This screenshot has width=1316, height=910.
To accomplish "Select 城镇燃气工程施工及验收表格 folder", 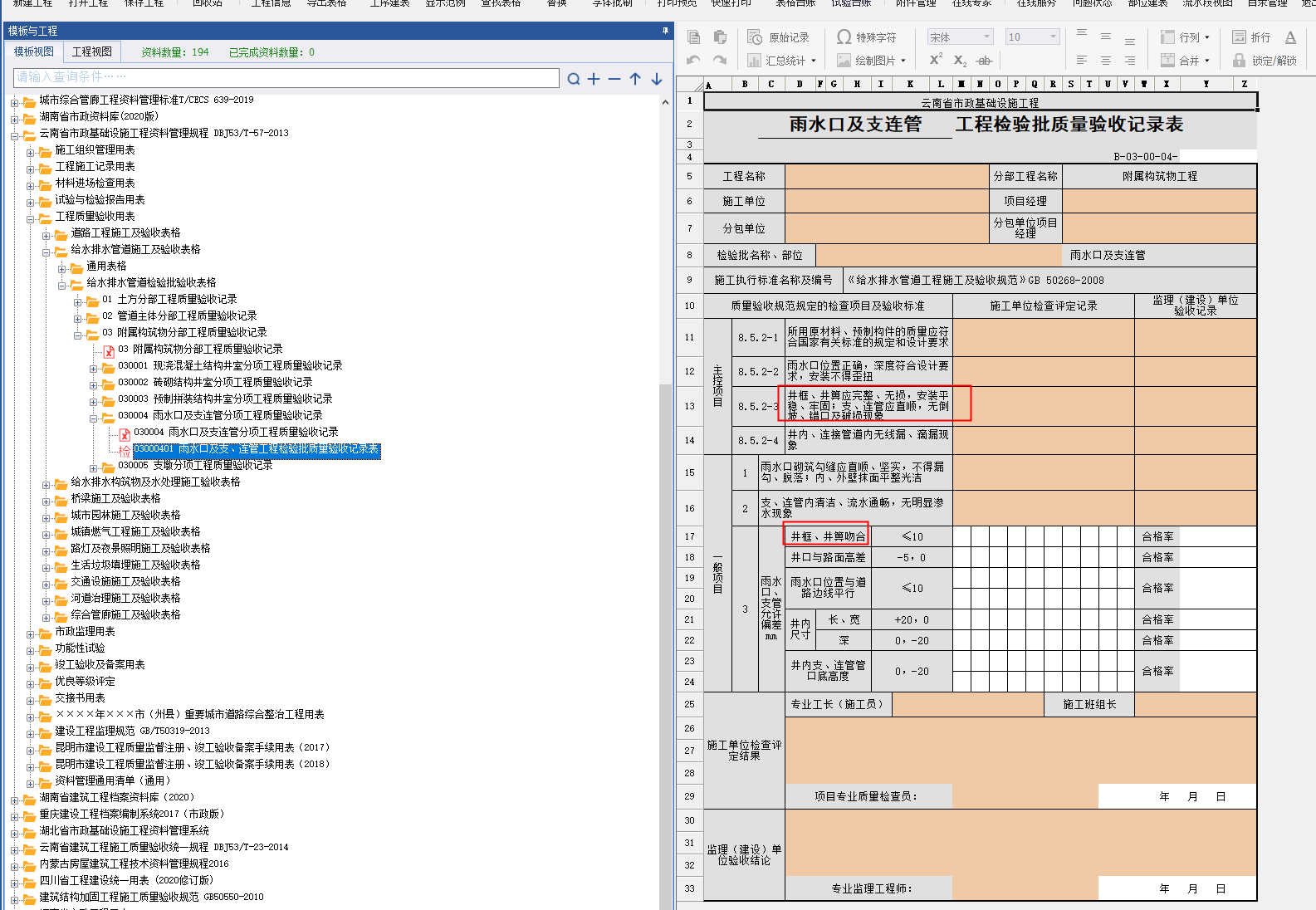I will [135, 531].
